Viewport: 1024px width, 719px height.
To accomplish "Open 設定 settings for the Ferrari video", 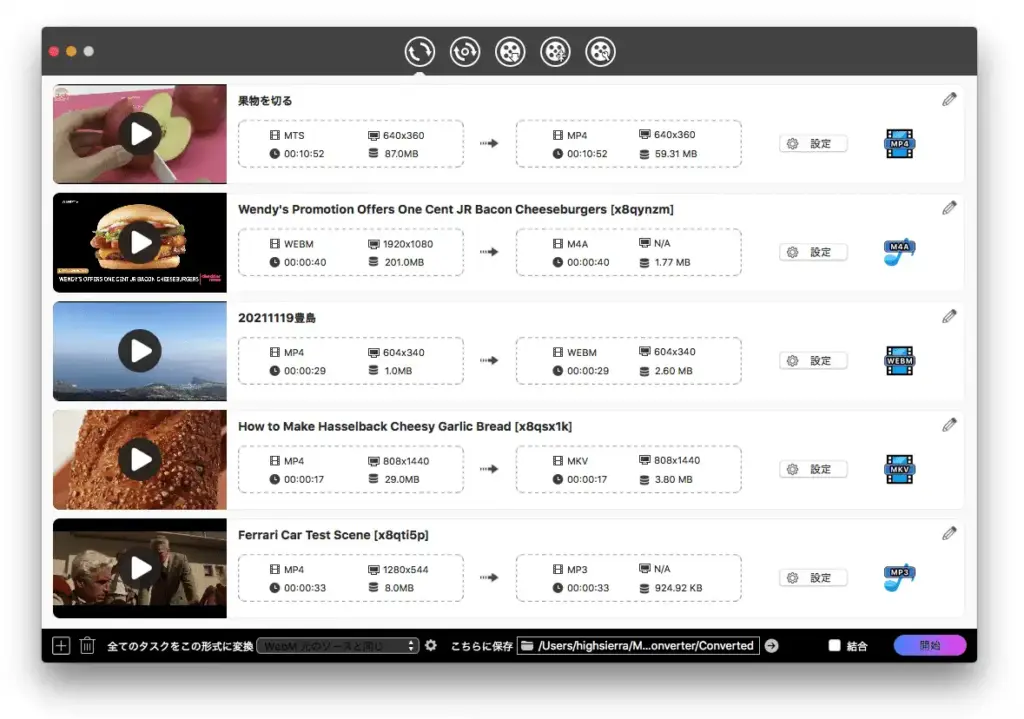I will 812,577.
